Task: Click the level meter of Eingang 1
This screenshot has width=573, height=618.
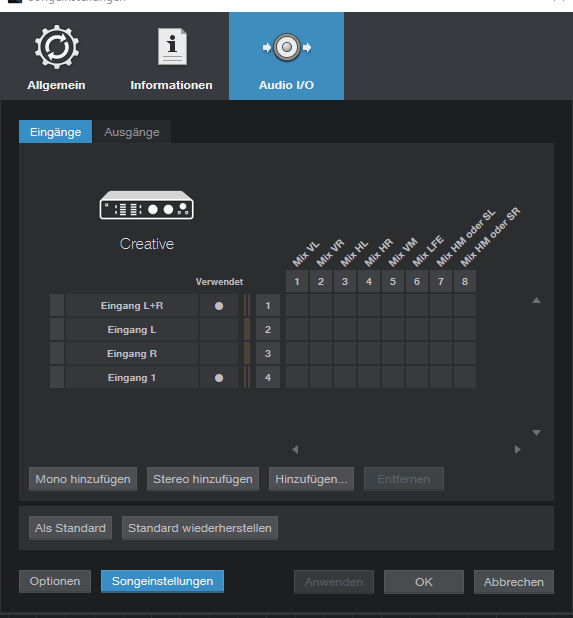Action: pos(247,378)
